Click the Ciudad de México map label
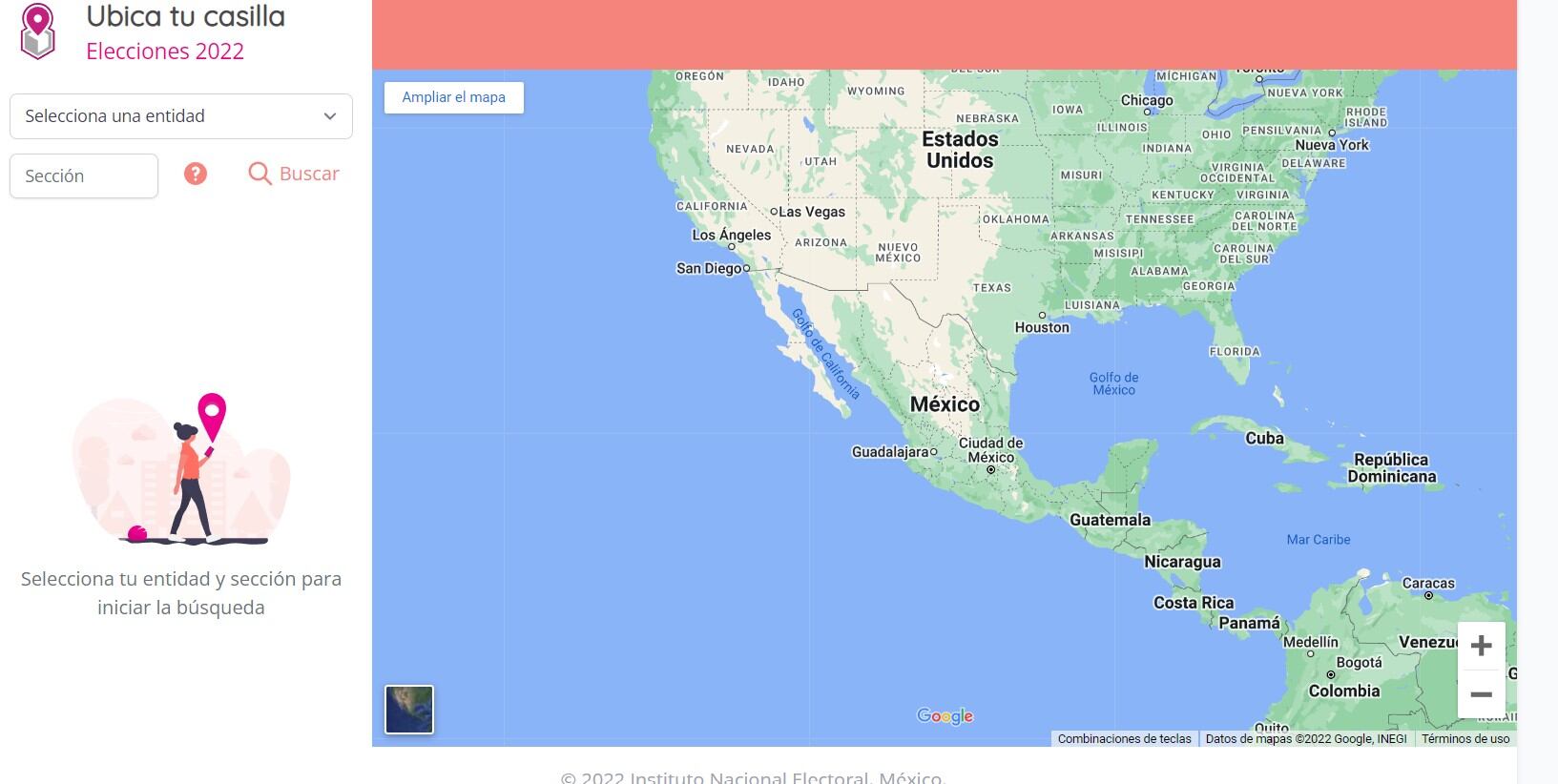Viewport: 1558px width, 784px height. tap(990, 450)
